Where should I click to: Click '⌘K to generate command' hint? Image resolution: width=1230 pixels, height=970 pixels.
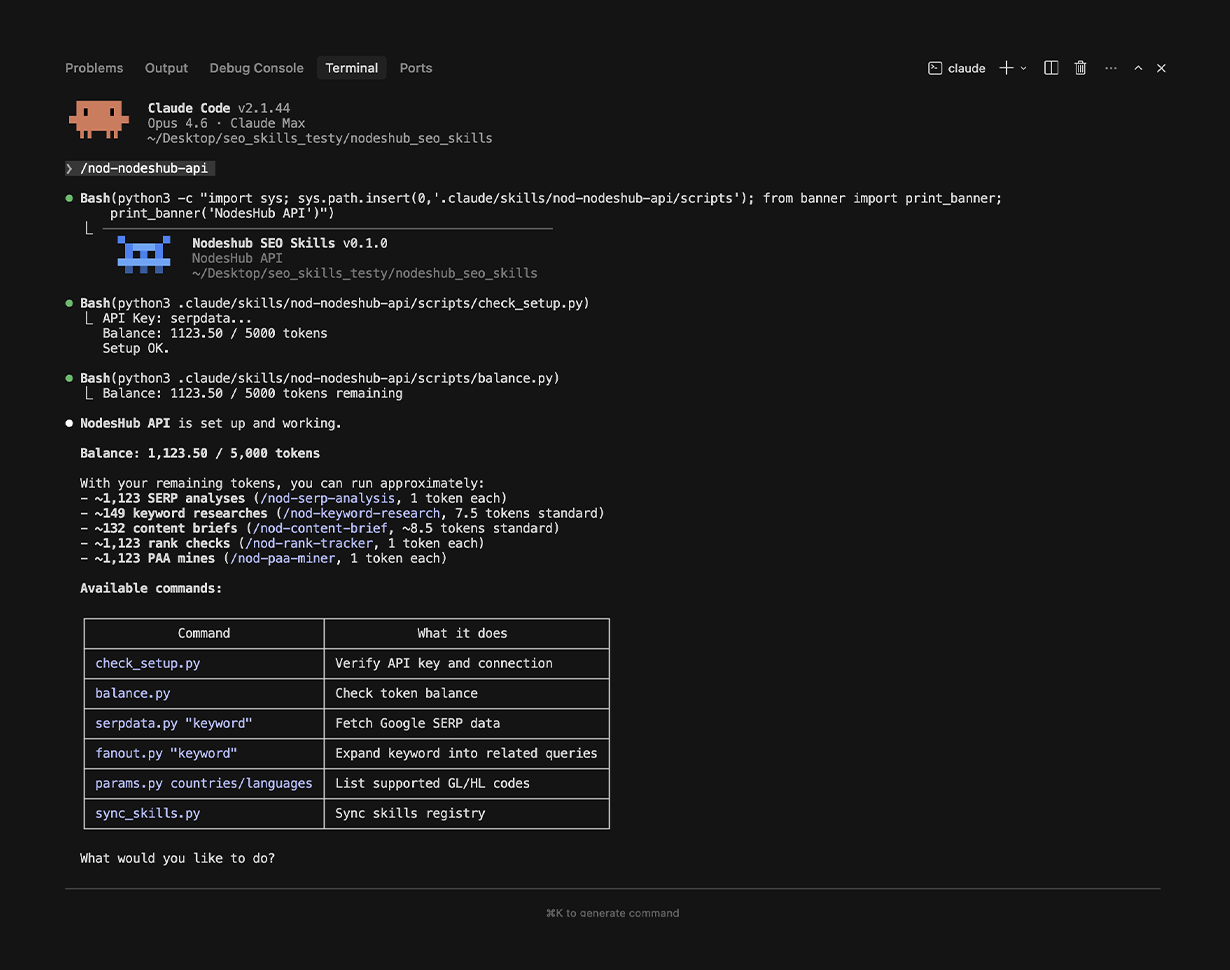(612, 913)
